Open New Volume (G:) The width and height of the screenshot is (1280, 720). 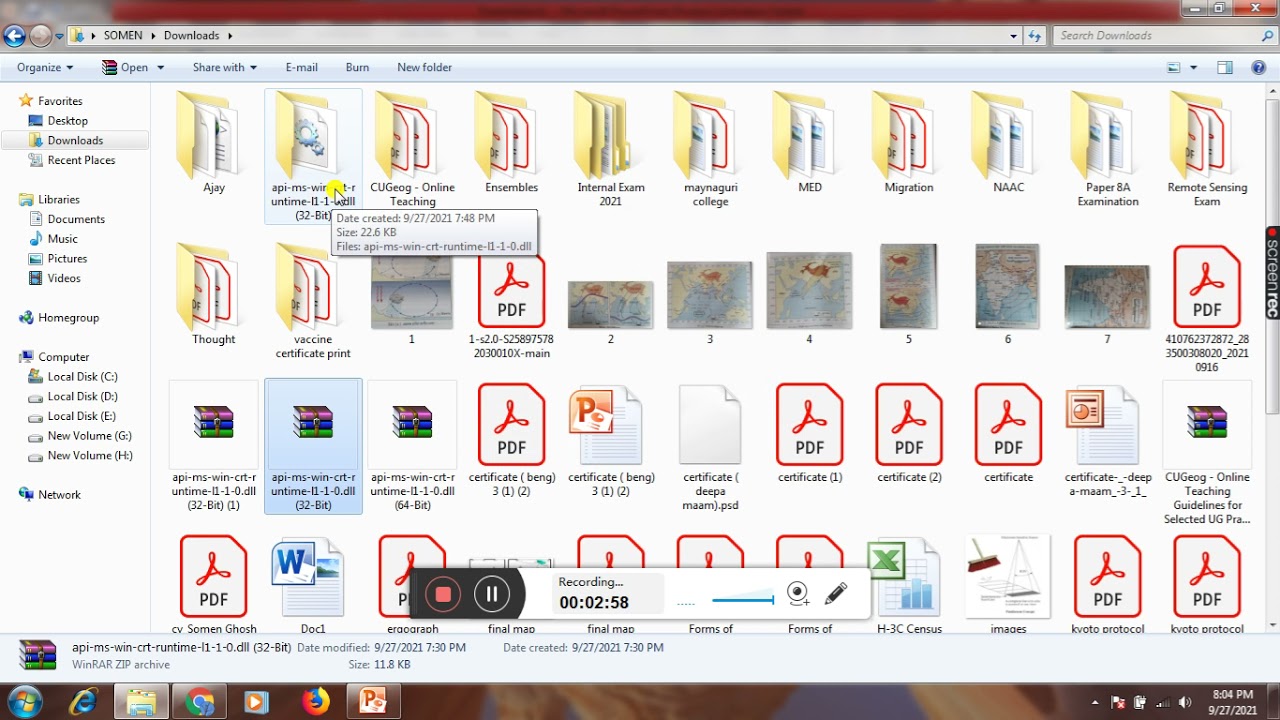[x=89, y=436]
